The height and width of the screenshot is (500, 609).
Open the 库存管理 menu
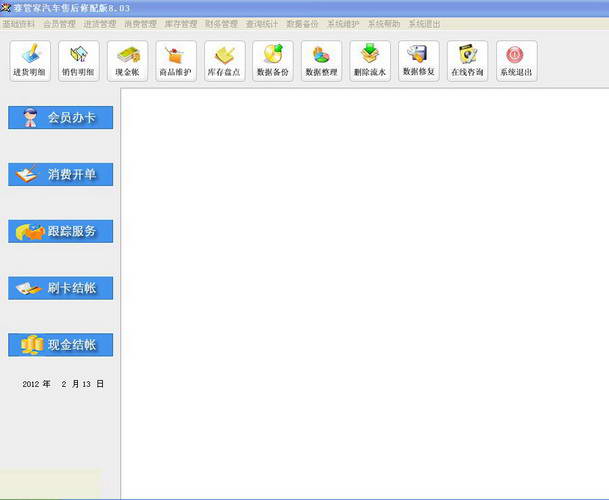(x=181, y=24)
